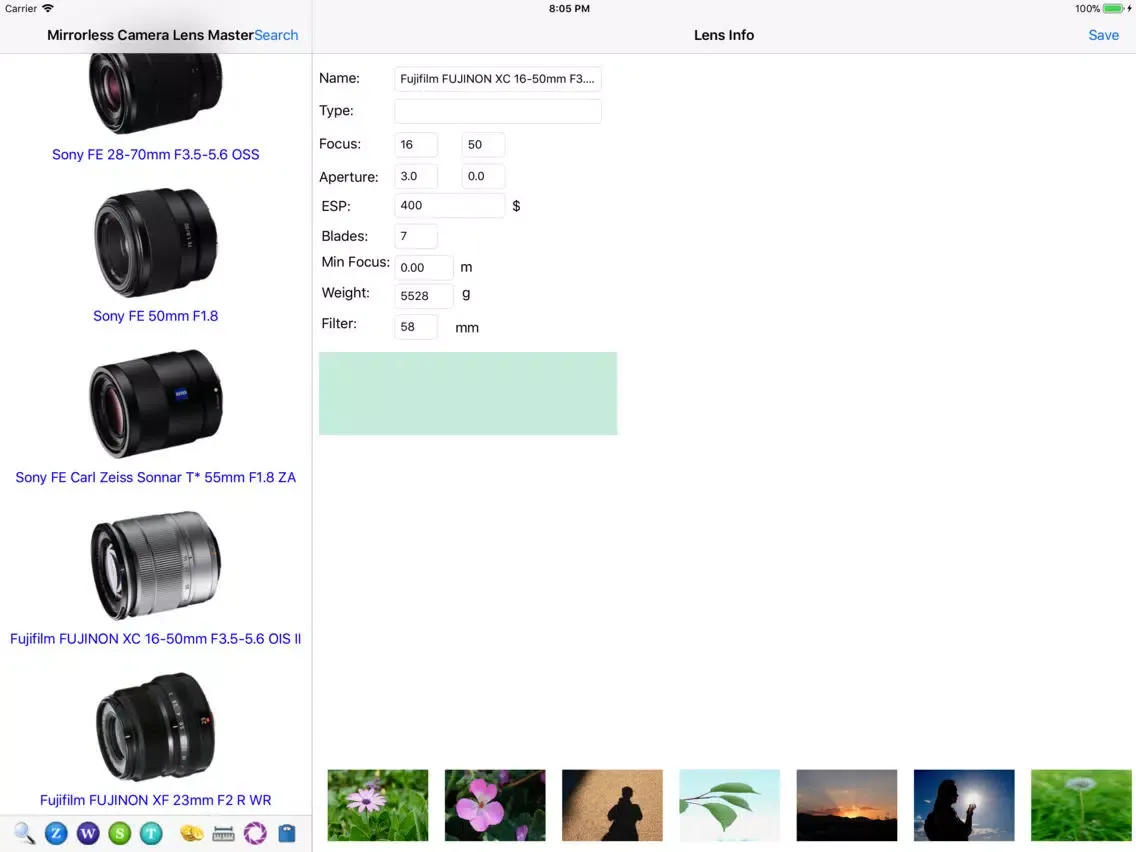Tap the Wi-Fi icon in the status bar
Viewport: 1136px width, 852px height.
click(48, 8)
